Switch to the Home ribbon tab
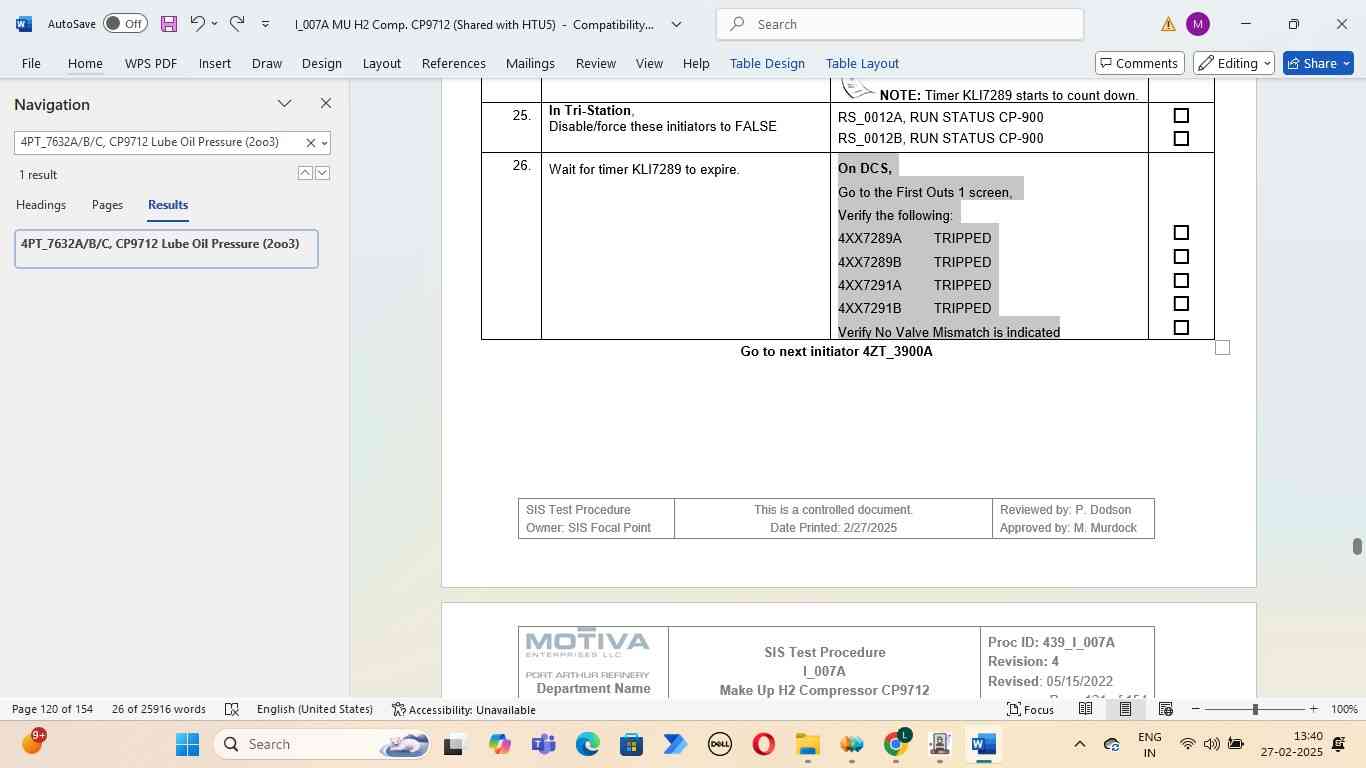1366x768 pixels. [85, 63]
